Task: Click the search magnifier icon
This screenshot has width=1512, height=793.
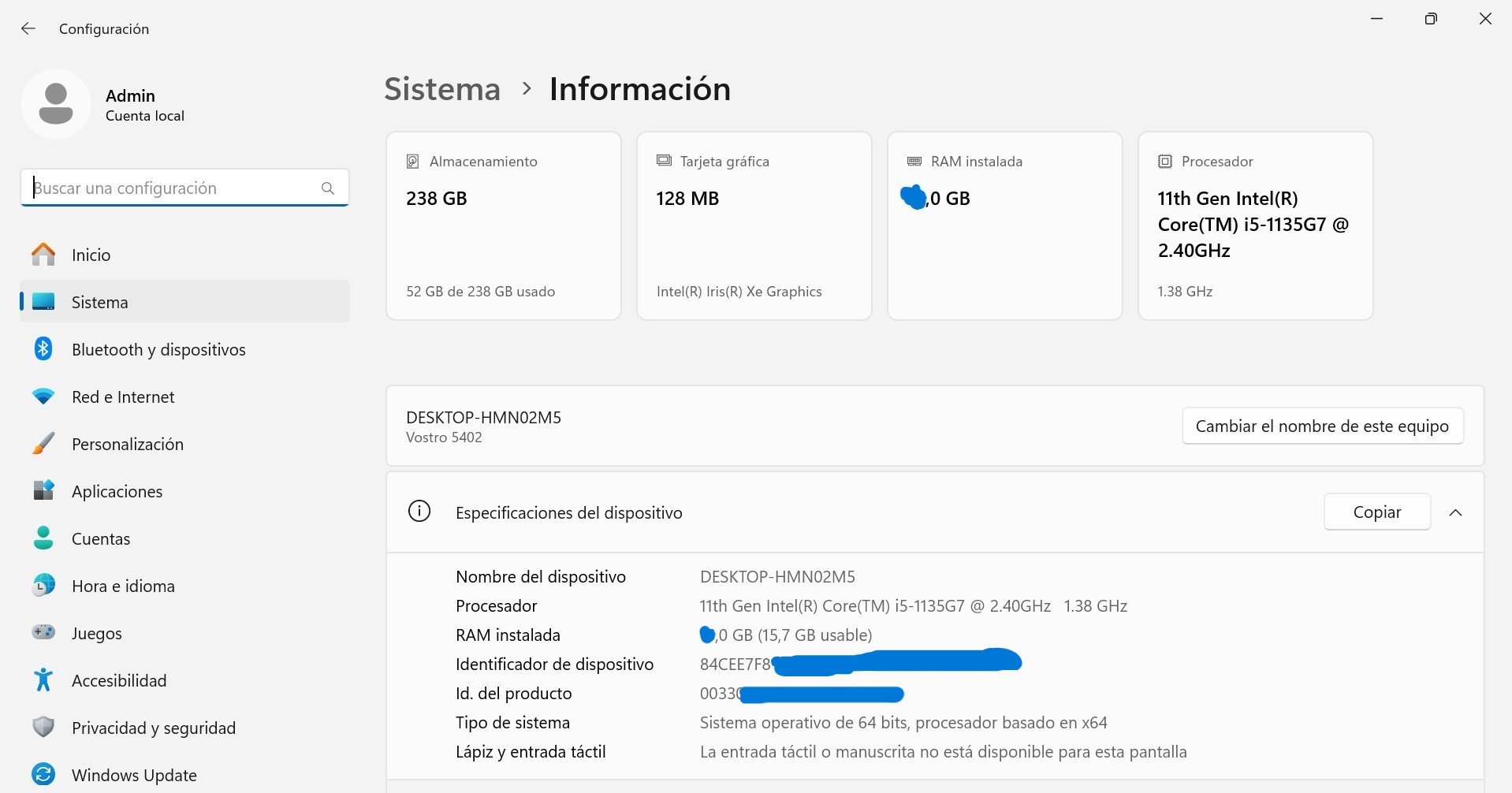Action: [x=328, y=188]
